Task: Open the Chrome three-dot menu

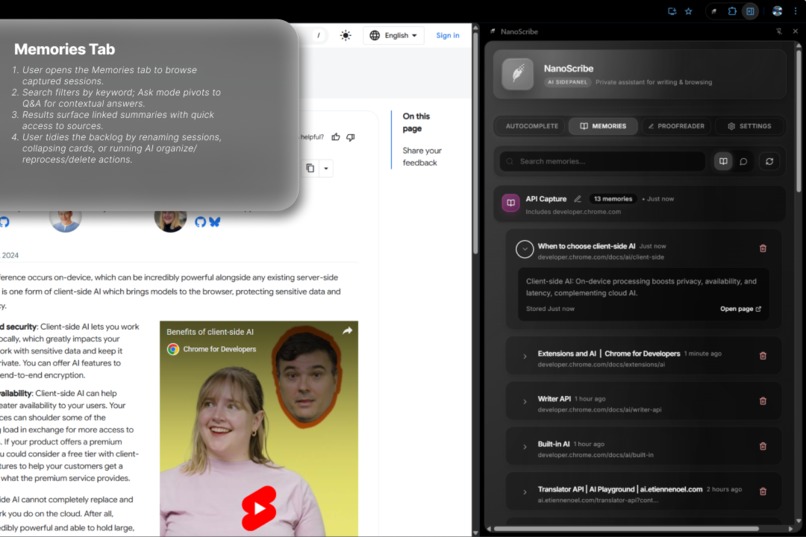Action: pyautogui.click(x=795, y=11)
